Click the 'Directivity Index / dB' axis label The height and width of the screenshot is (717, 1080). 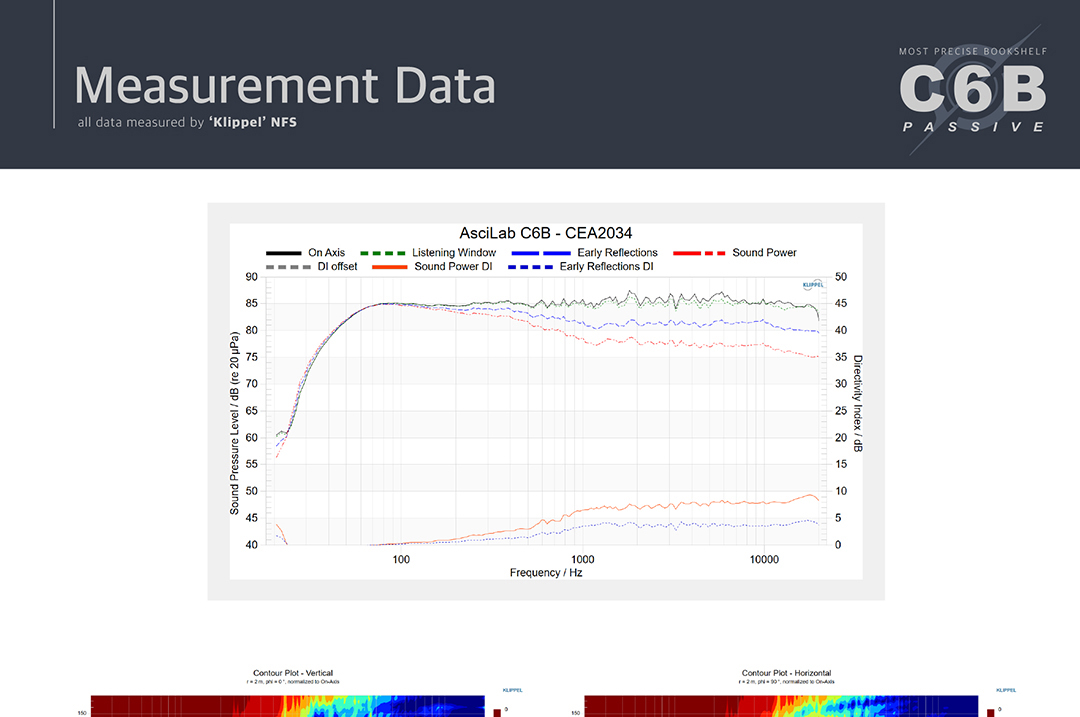pyautogui.click(x=858, y=404)
